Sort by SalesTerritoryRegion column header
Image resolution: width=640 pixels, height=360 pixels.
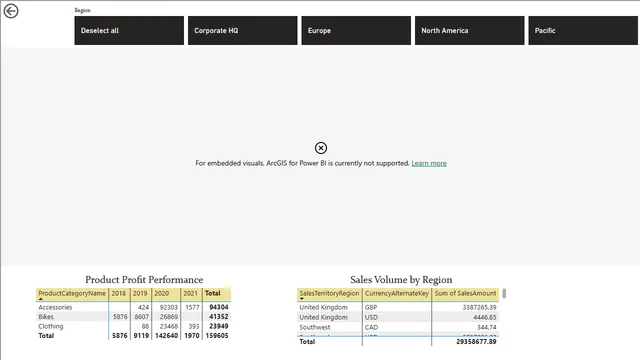pyautogui.click(x=329, y=293)
